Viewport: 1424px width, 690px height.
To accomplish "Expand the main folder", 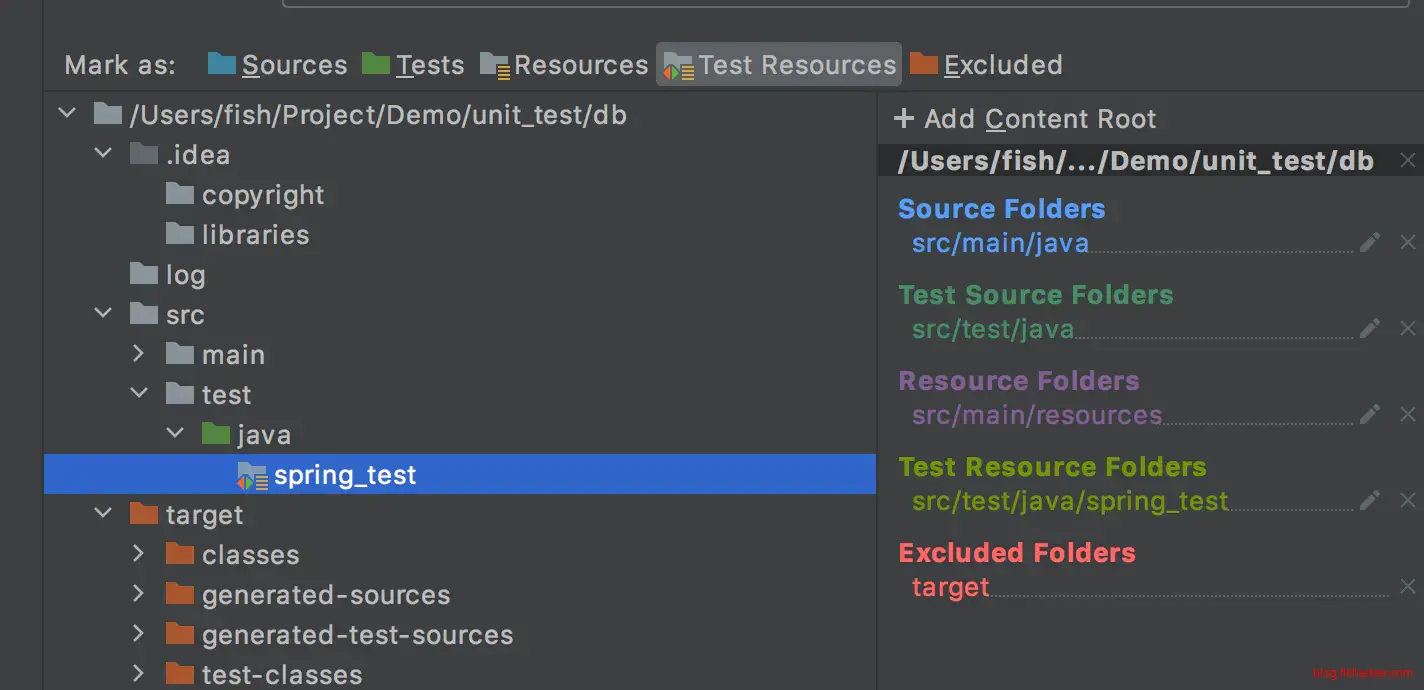I will (x=139, y=355).
